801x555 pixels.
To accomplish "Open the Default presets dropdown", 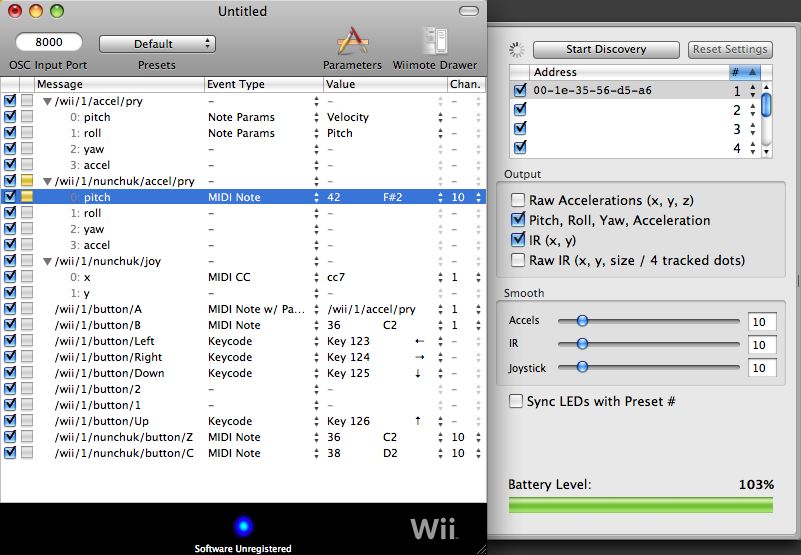I will point(157,44).
